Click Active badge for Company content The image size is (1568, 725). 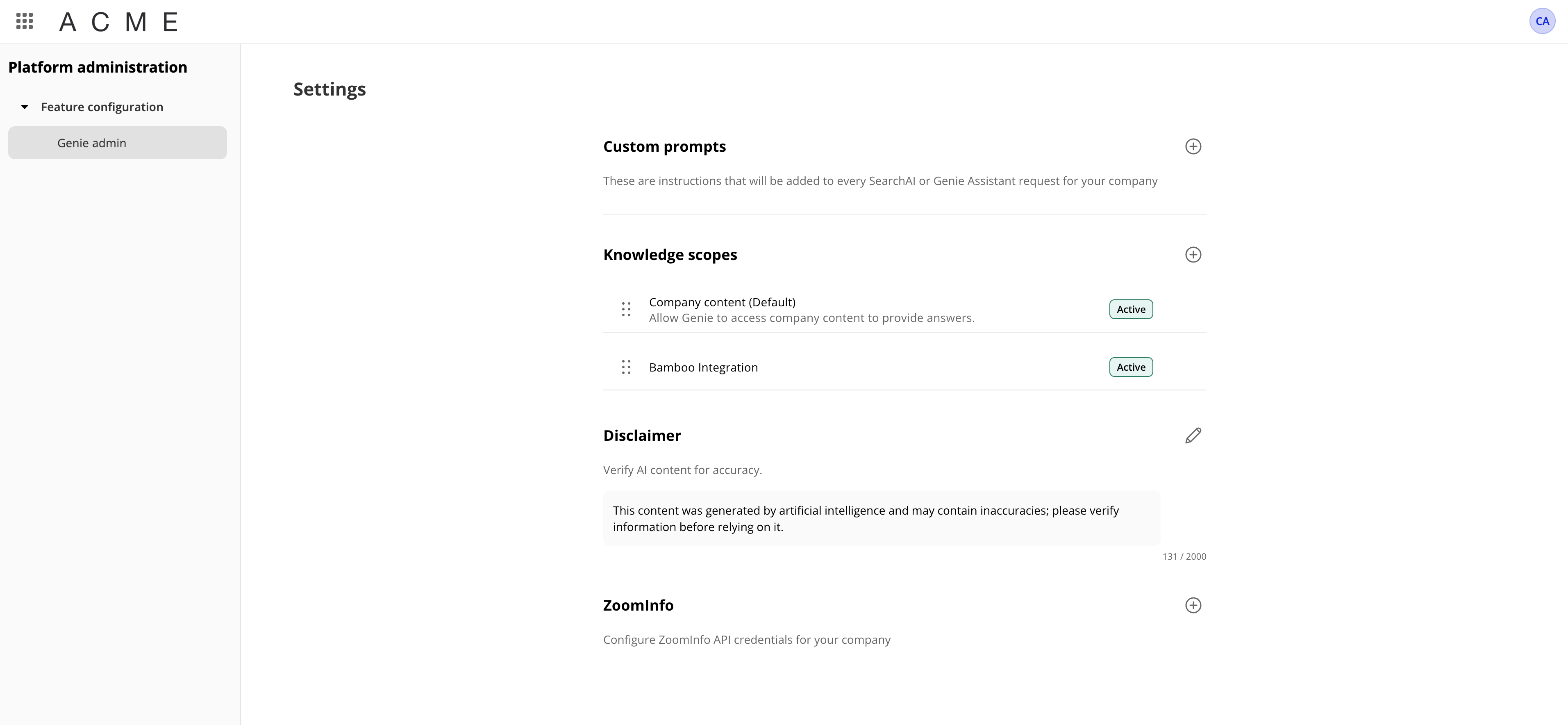(x=1130, y=310)
